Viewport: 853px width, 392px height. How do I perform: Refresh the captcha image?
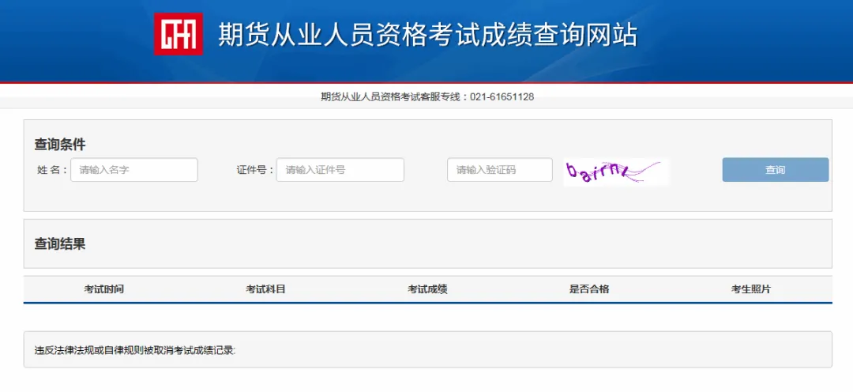(x=616, y=171)
